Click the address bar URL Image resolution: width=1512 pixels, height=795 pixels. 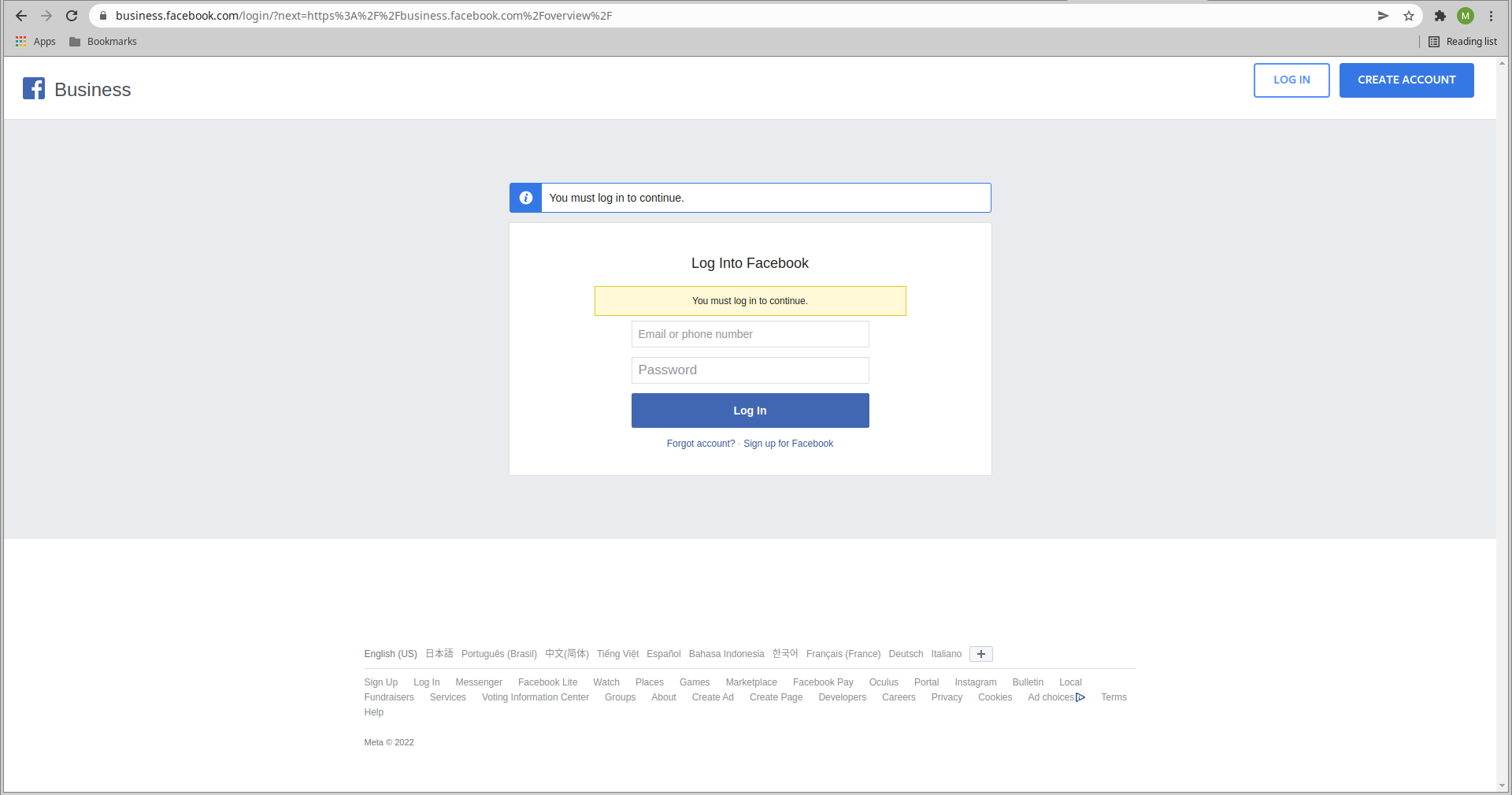tap(364, 16)
